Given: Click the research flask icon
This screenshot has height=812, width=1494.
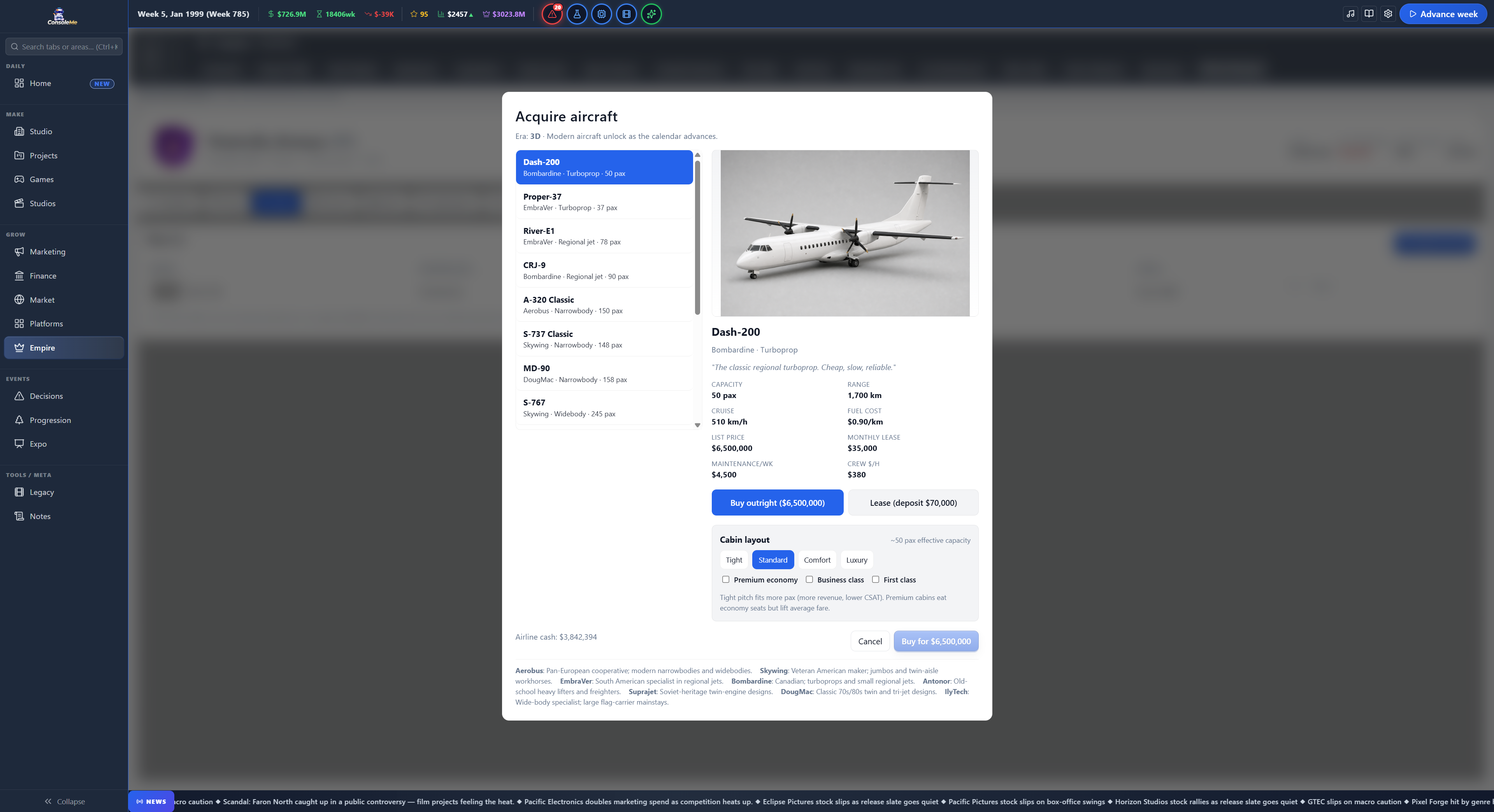Looking at the screenshot, I should (576, 14).
